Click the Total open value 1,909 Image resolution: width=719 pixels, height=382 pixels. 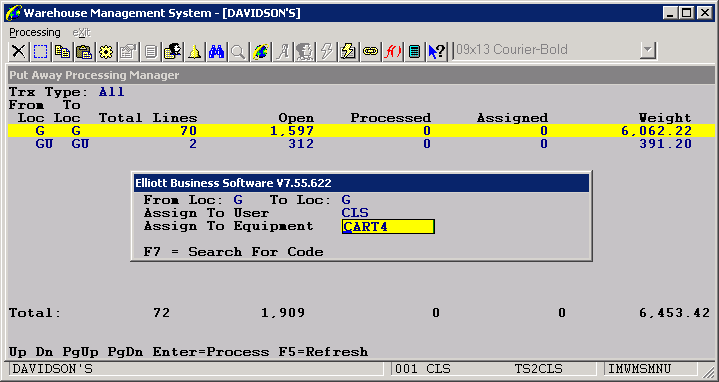click(x=283, y=313)
